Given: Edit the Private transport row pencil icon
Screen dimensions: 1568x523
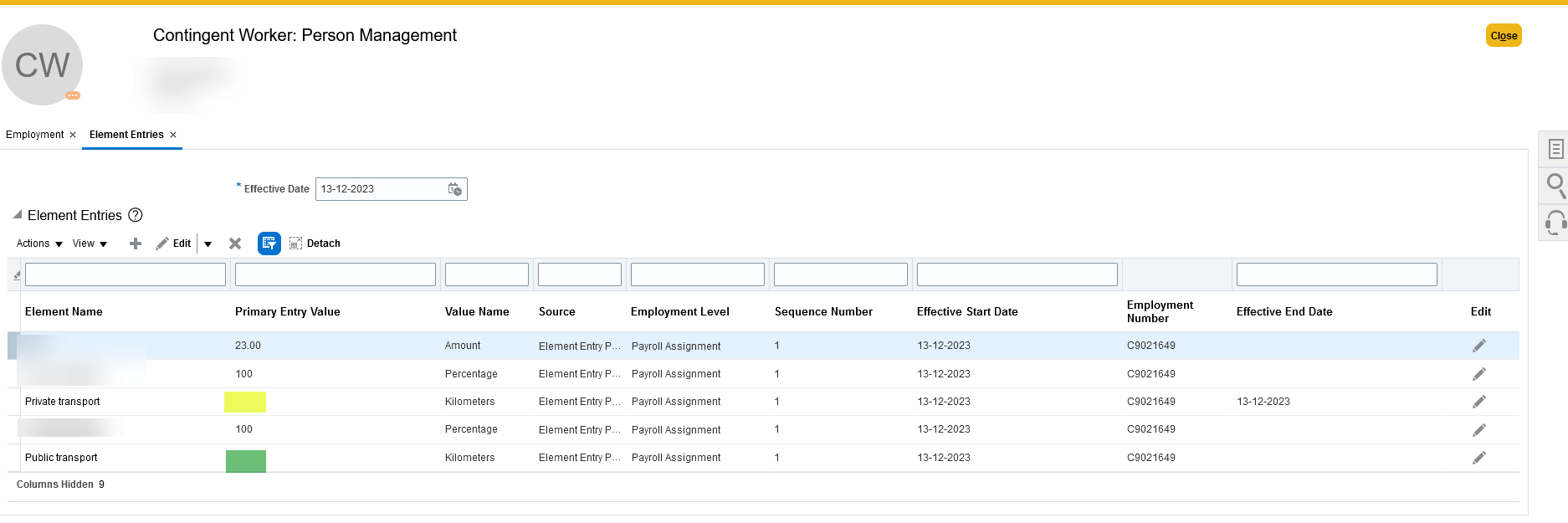Looking at the screenshot, I should click(x=1479, y=402).
